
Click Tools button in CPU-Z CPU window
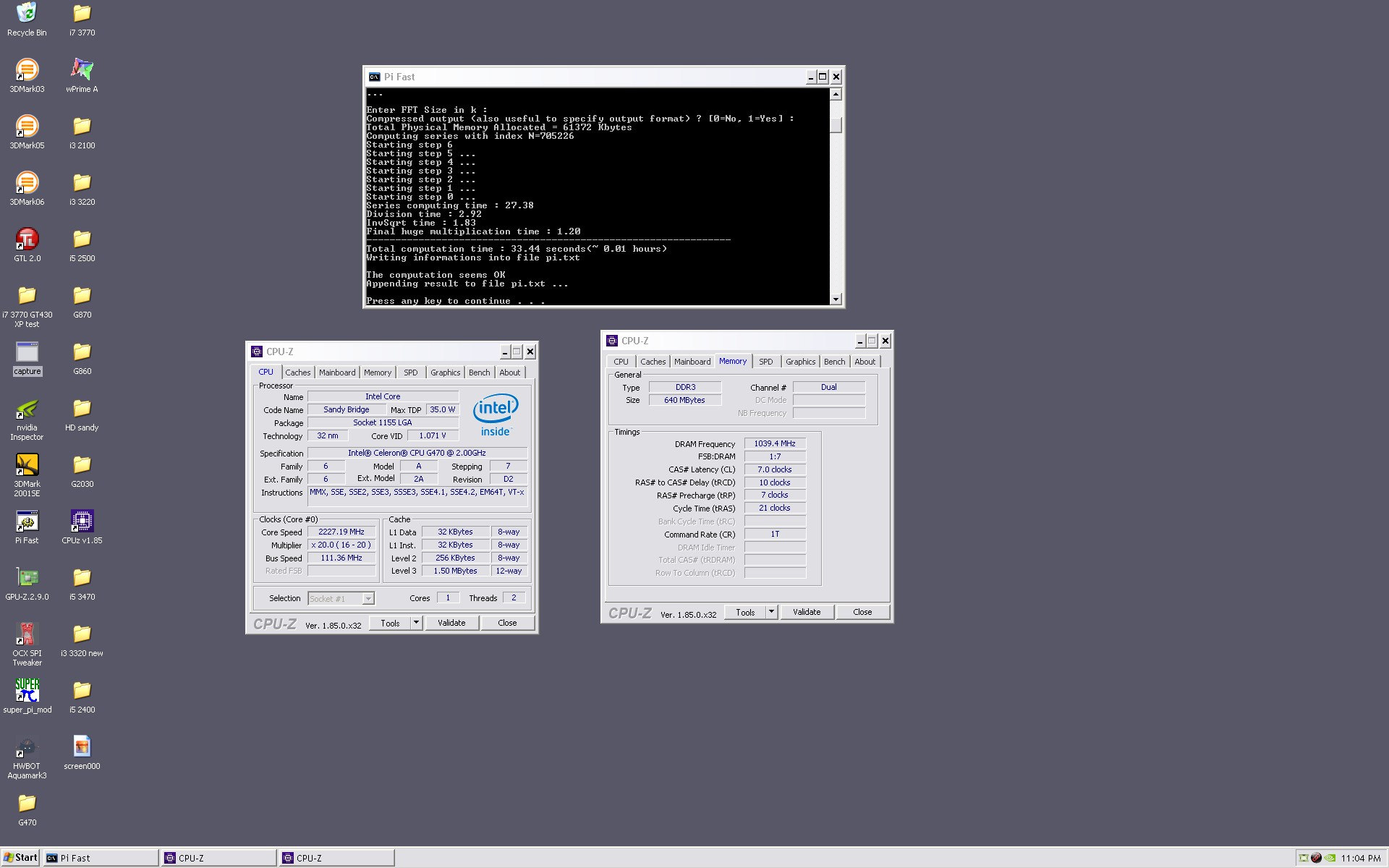[x=390, y=623]
